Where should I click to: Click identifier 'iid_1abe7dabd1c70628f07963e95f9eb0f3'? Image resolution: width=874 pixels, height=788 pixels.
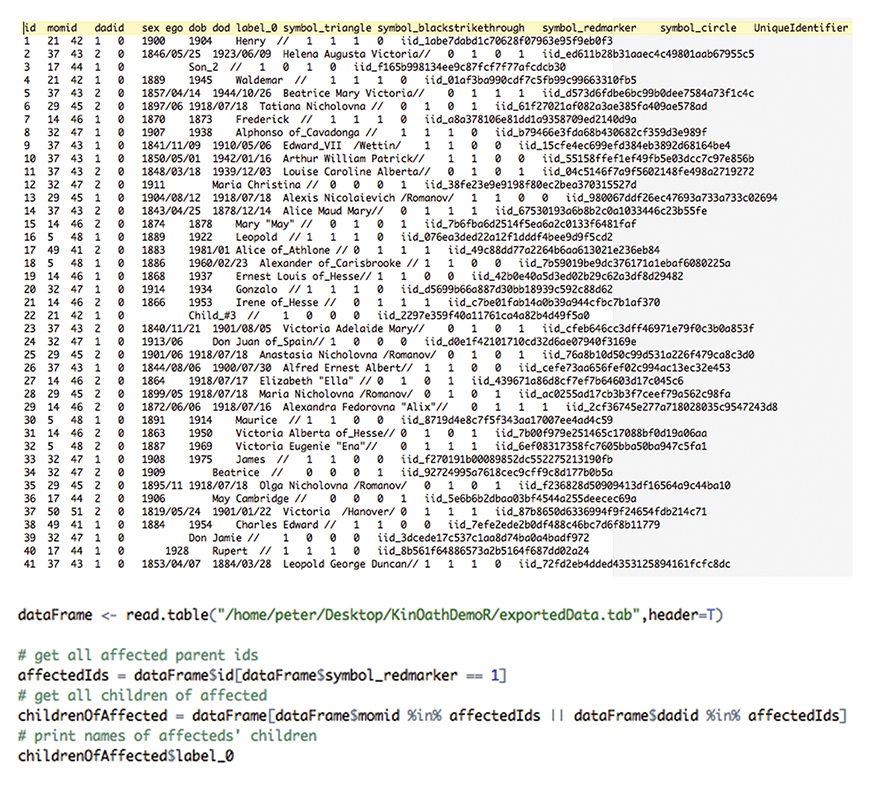[x=506, y=41]
